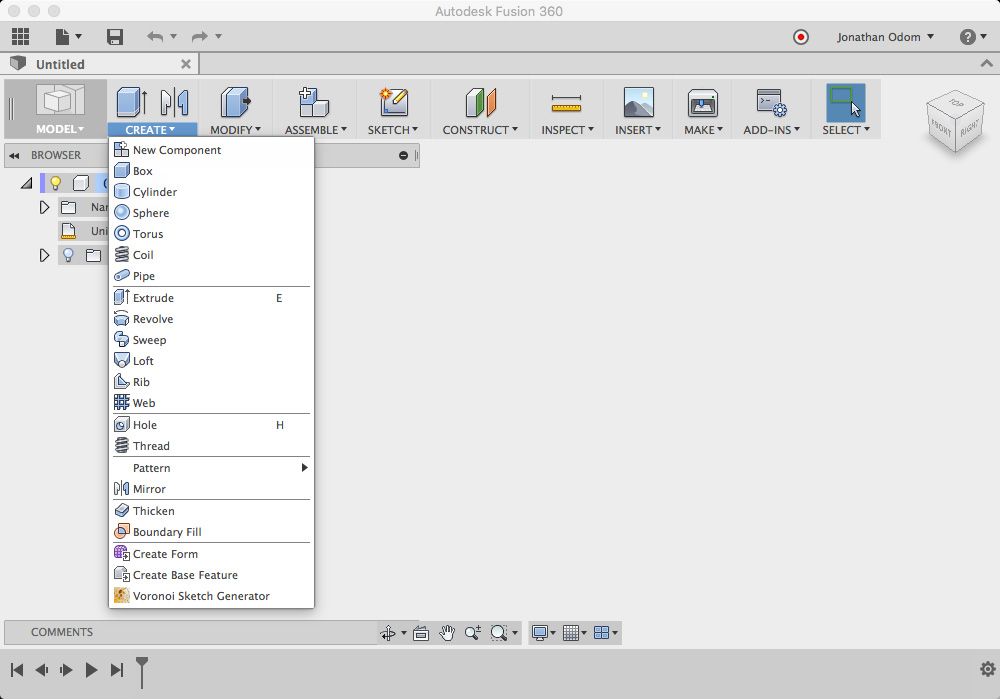Click the Mirror icon in Create toolbar
The image size is (1000, 699).
[x=174, y=102]
